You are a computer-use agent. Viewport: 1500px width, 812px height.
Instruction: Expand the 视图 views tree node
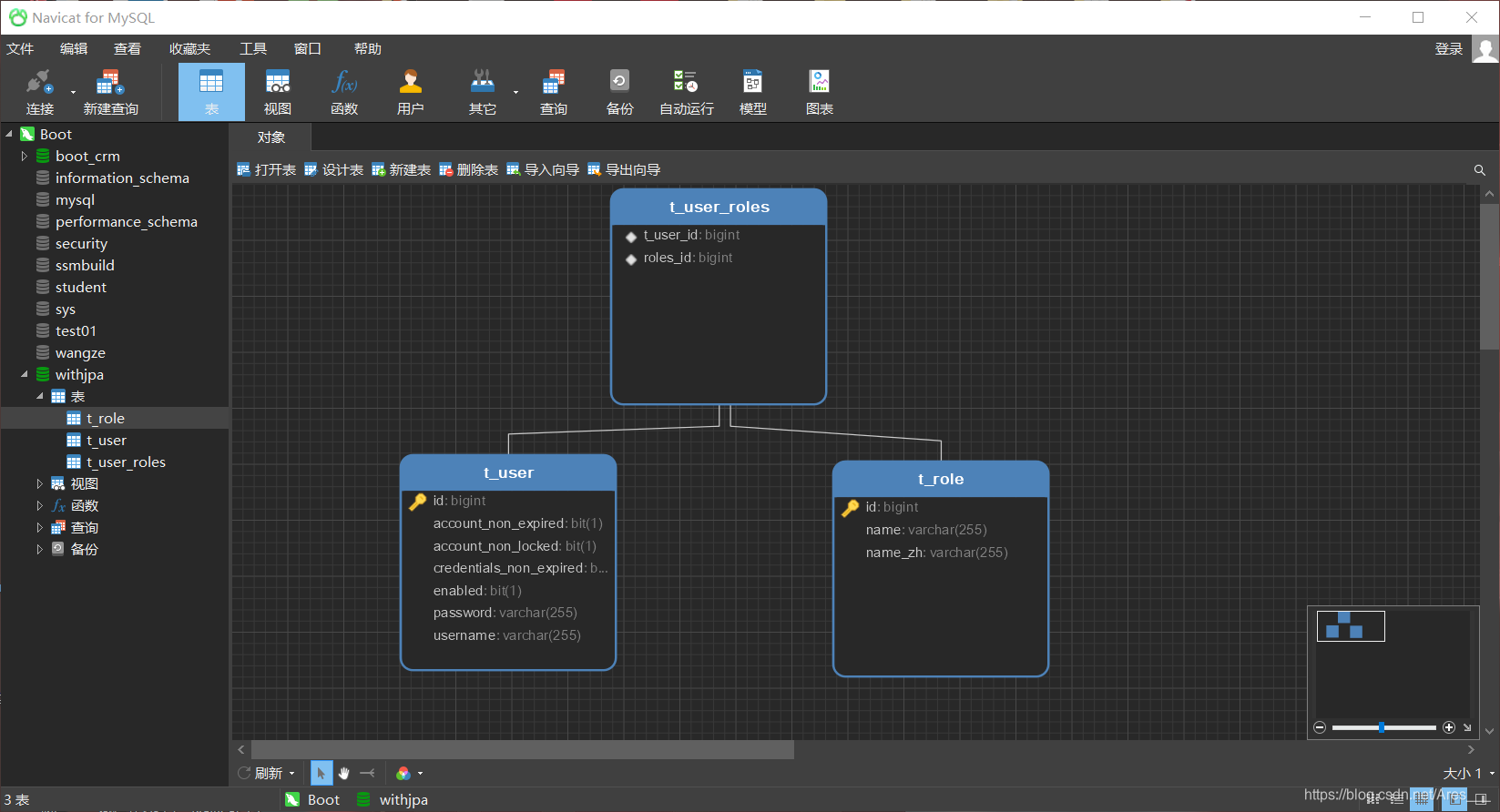(40, 483)
